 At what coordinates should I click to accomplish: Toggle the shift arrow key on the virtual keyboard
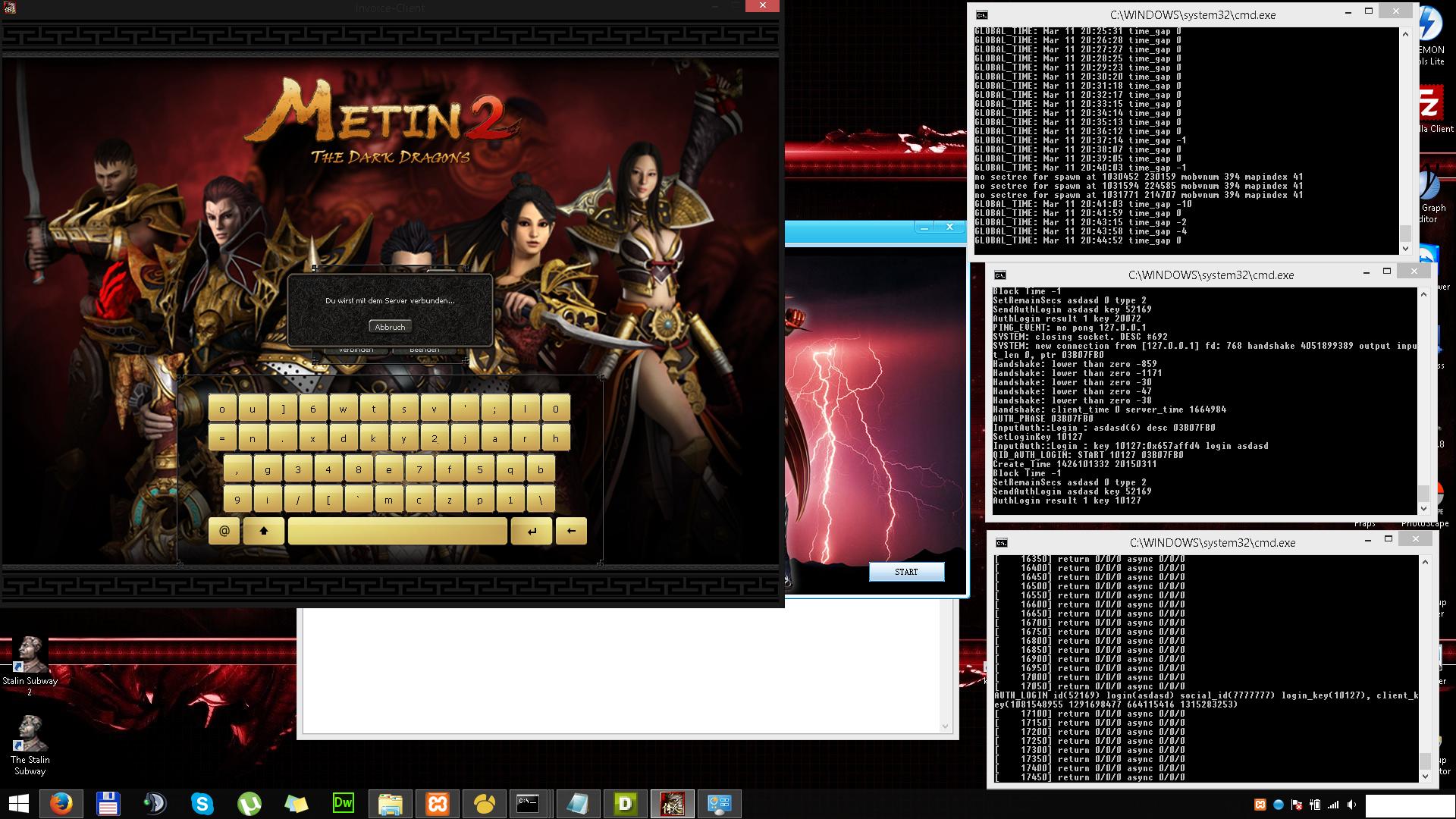tap(264, 531)
